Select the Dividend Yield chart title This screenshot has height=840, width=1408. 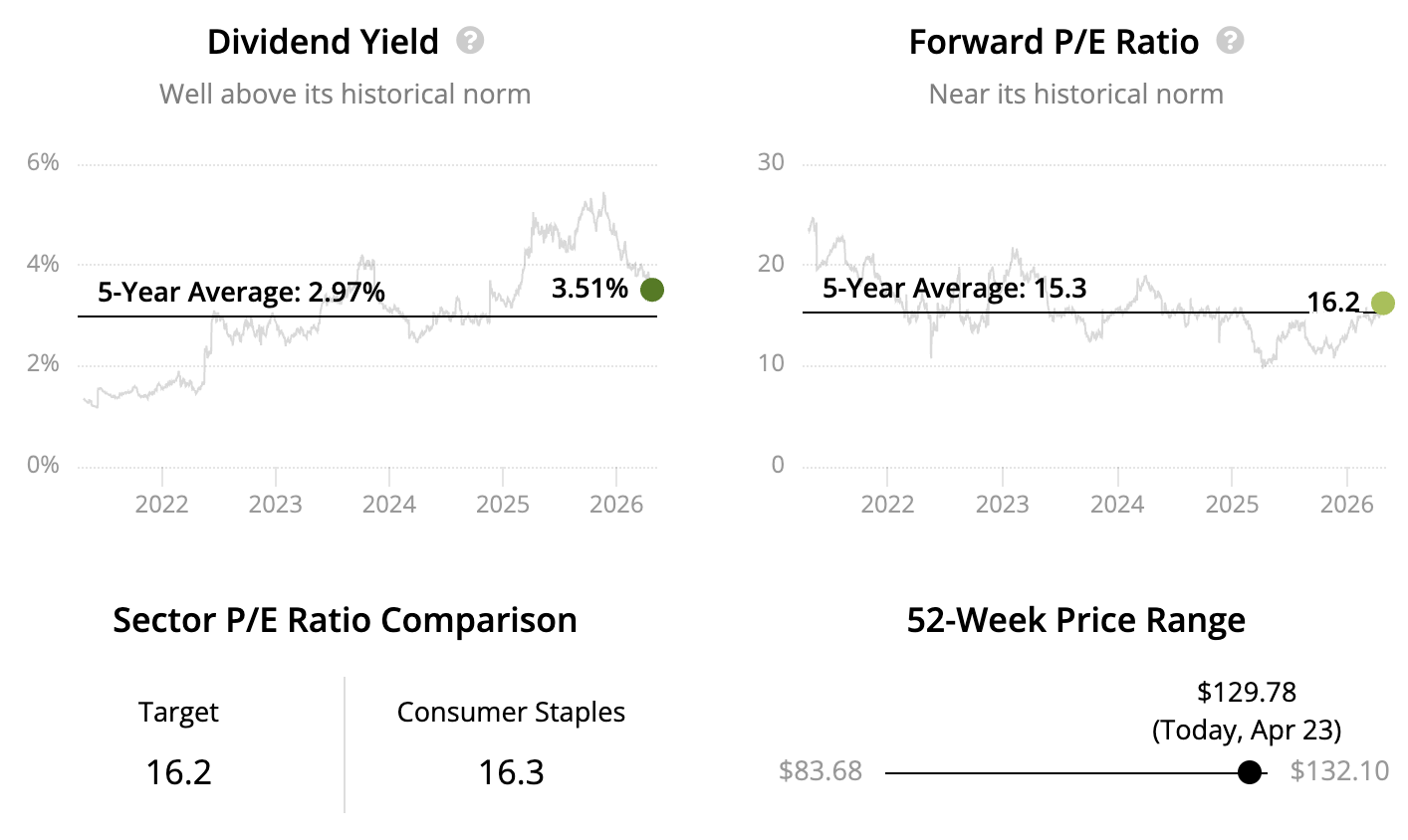pyautogui.click(x=323, y=42)
